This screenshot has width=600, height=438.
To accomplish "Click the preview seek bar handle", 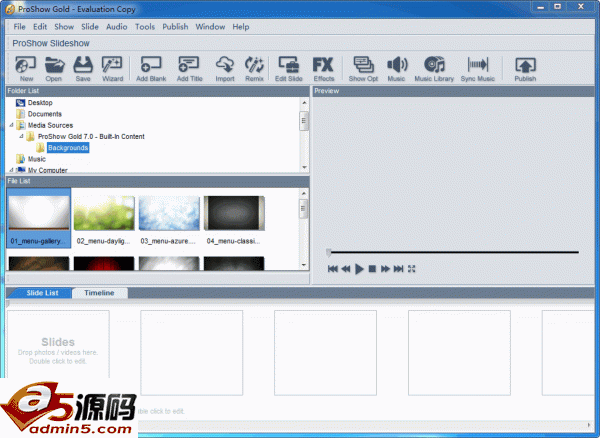I will (329, 252).
